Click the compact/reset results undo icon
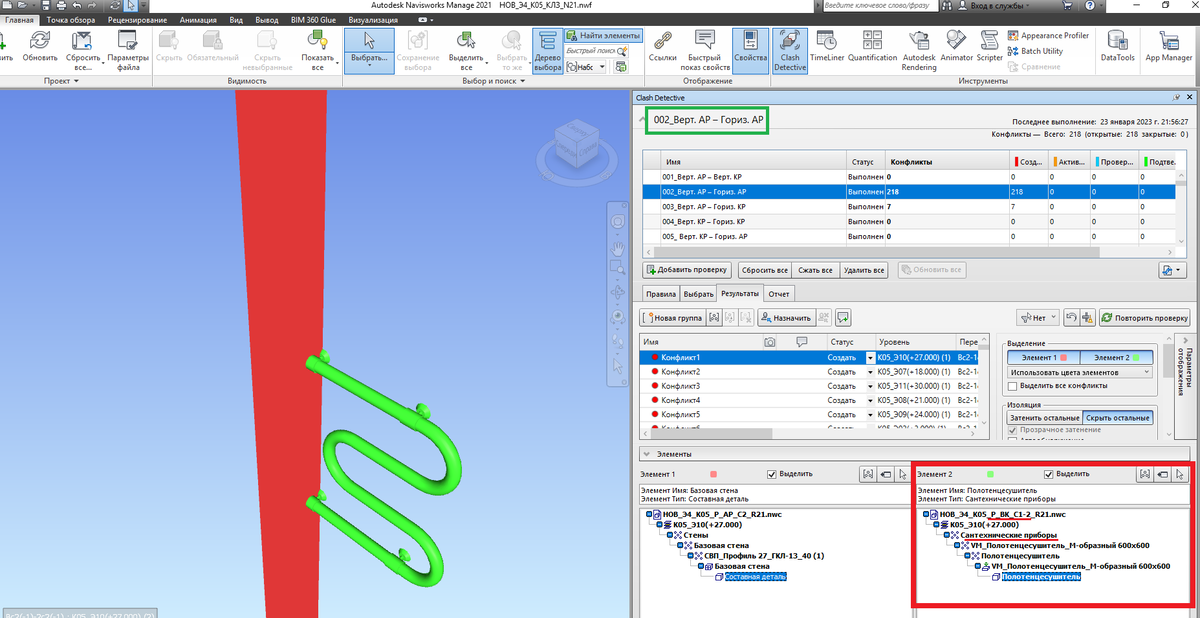Screen dimensions: 1200x618 coord(1071,317)
